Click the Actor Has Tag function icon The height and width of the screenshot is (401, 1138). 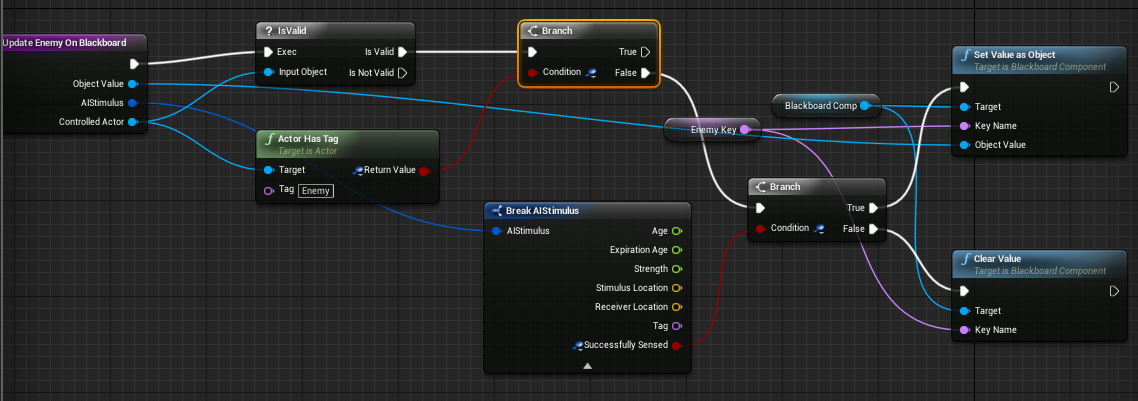[x=269, y=139]
